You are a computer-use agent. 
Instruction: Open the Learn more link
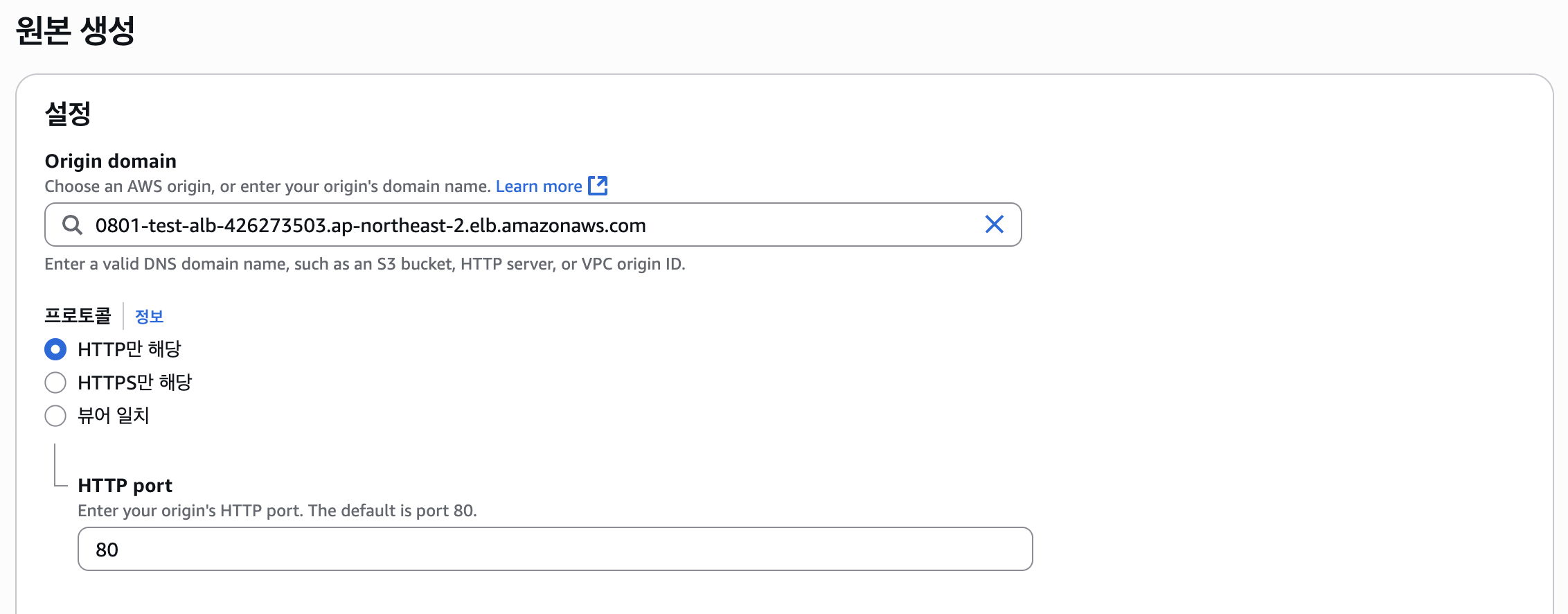538,186
